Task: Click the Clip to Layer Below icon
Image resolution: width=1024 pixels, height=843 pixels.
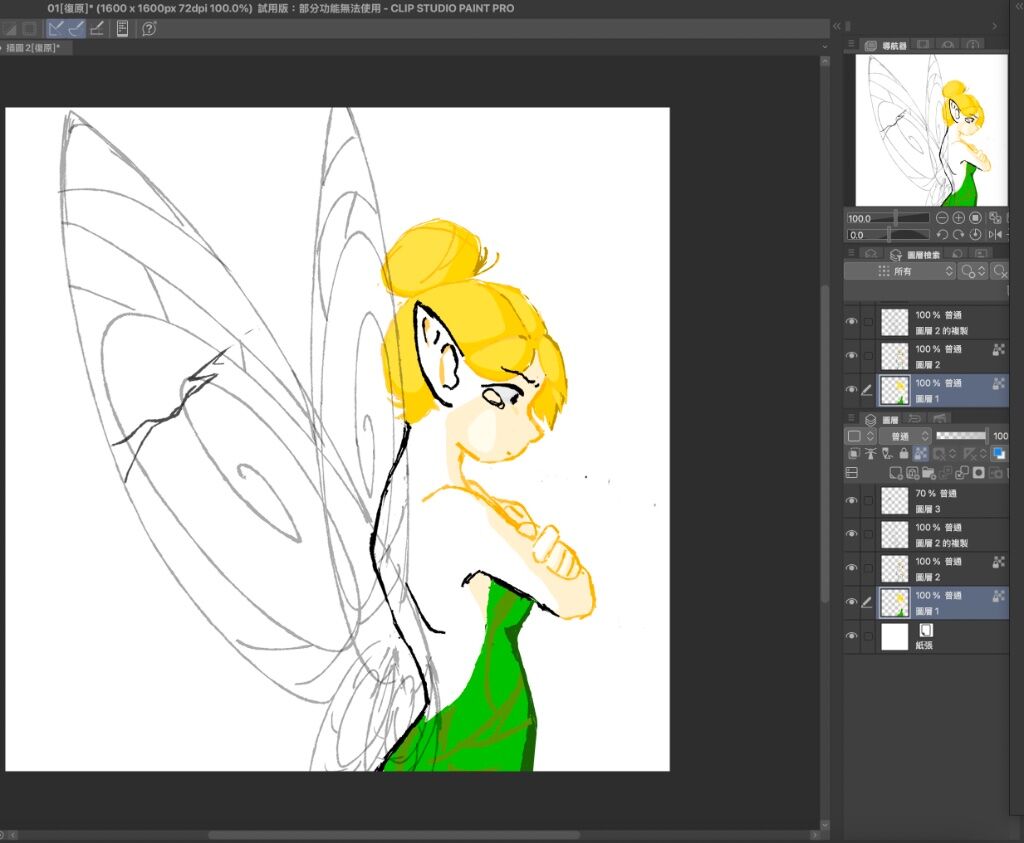Action: pos(854,453)
